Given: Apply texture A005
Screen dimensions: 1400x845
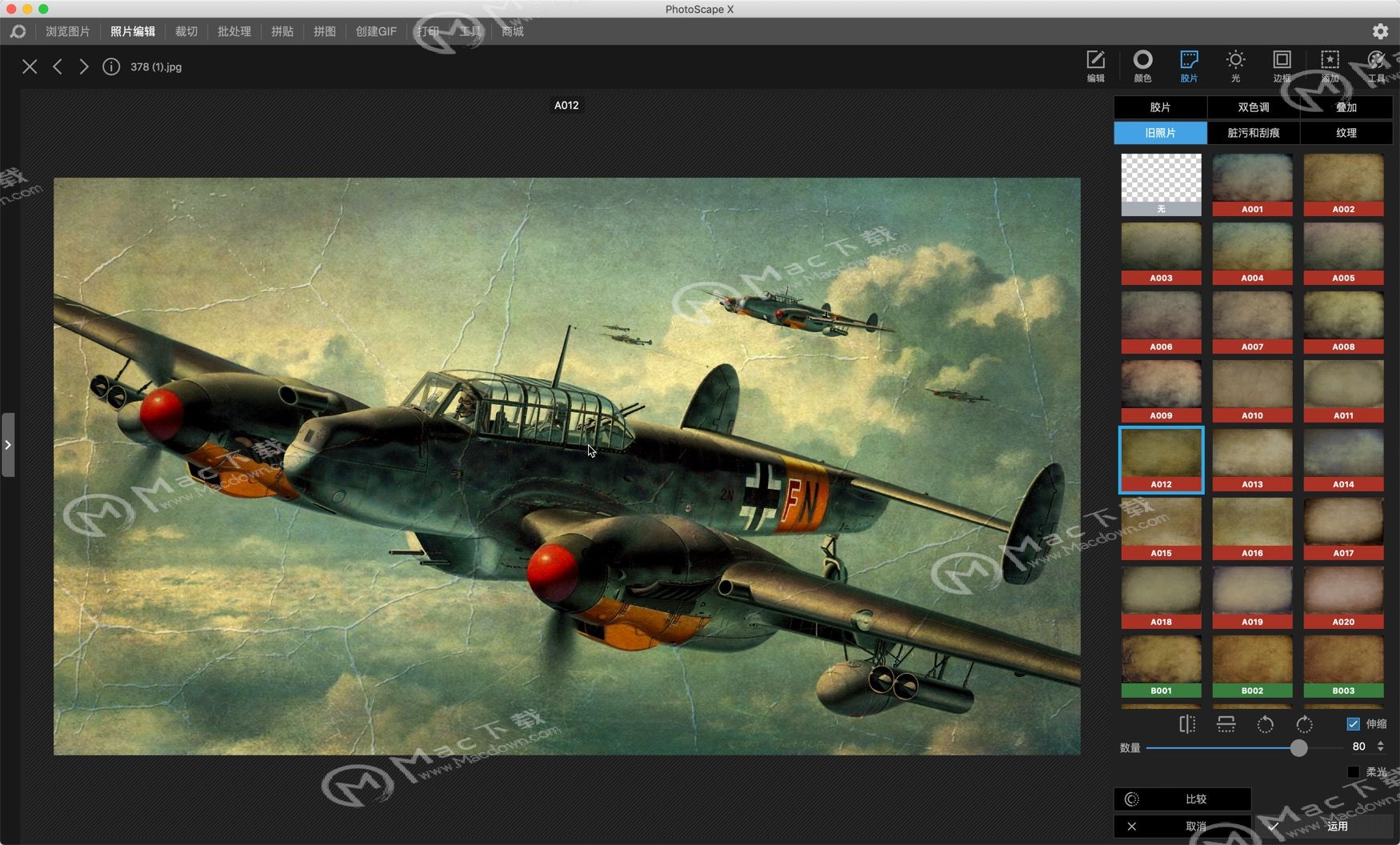Looking at the screenshot, I should (x=1343, y=254).
